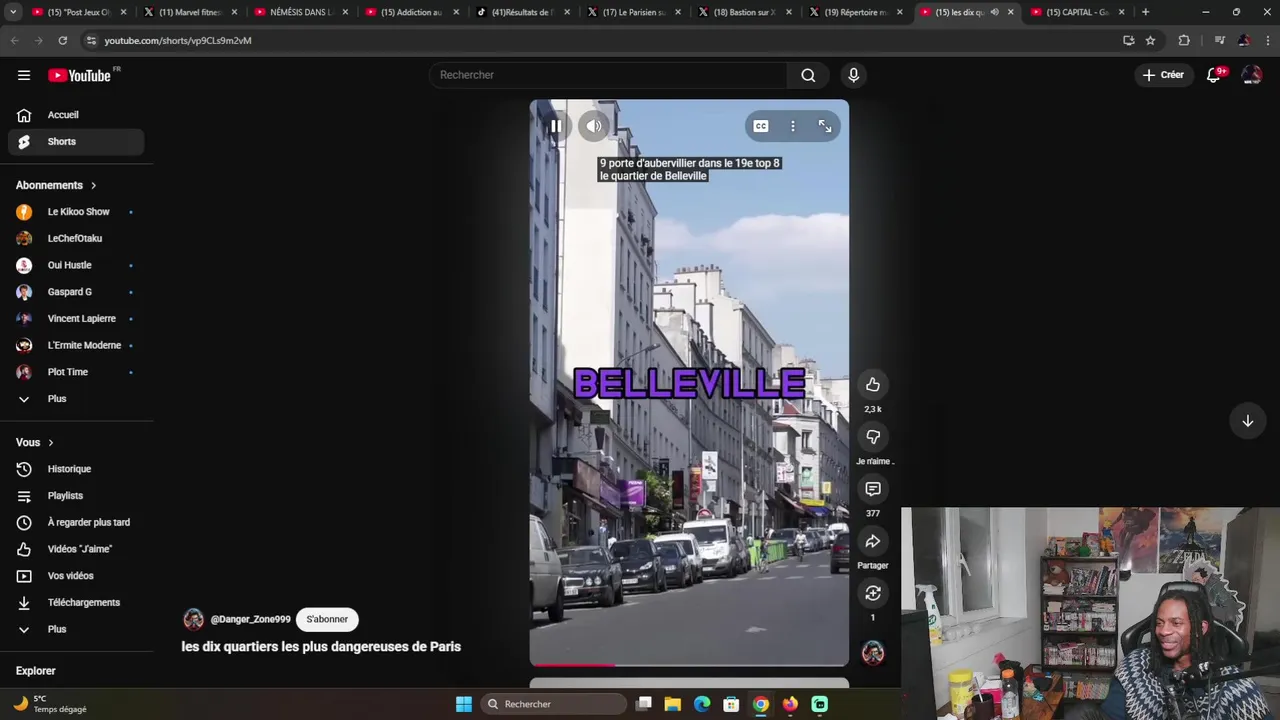Share the Short via Partager
The width and height of the screenshot is (1280, 720).
[873, 541]
